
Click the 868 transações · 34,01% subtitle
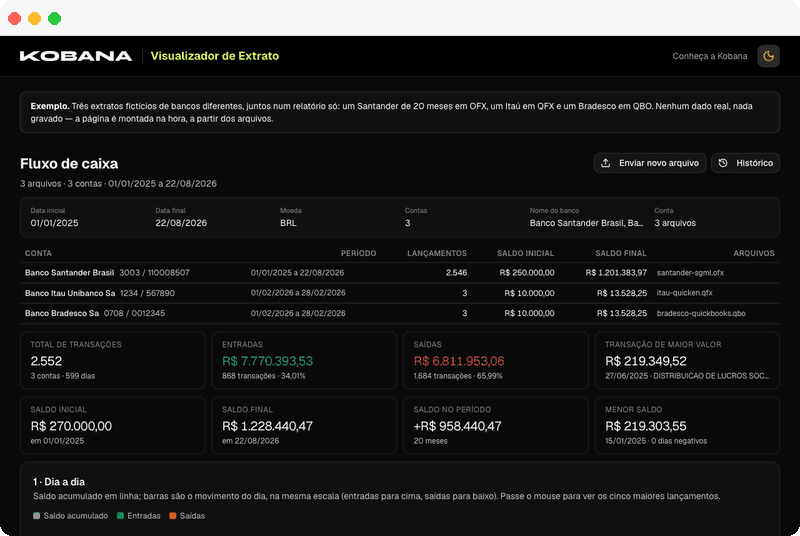(x=264, y=376)
